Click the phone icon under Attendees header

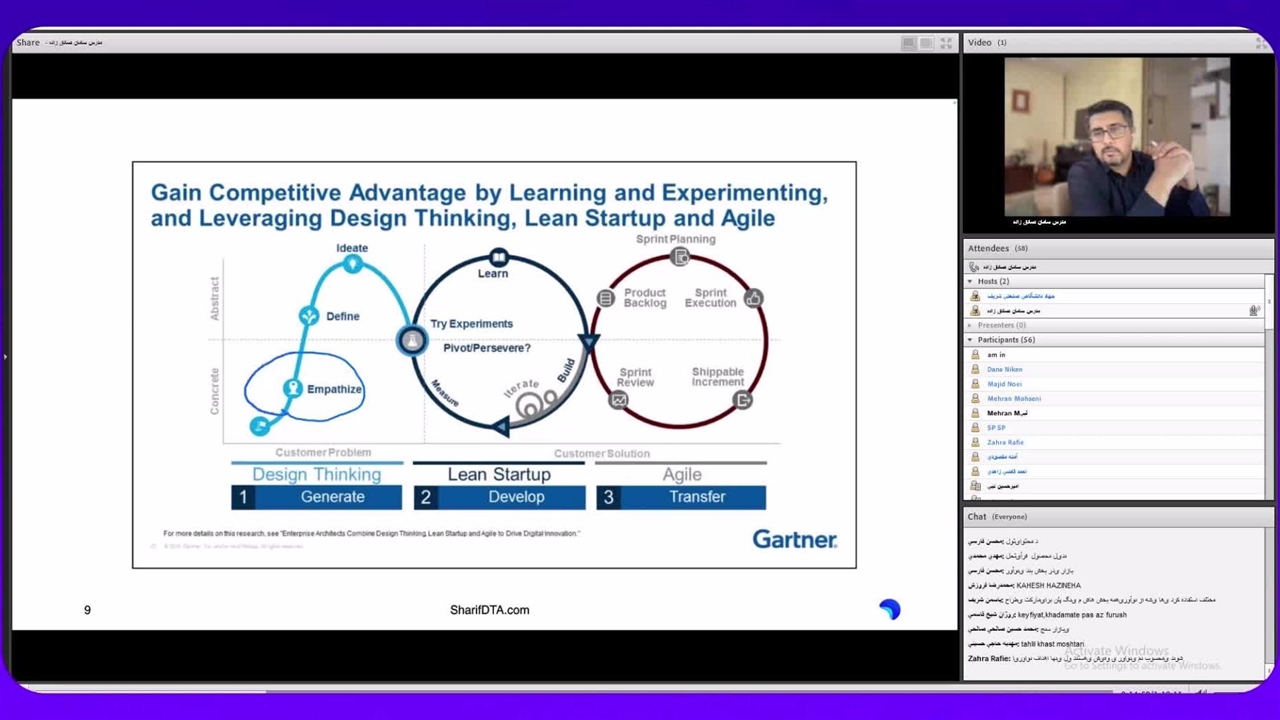pos(974,267)
